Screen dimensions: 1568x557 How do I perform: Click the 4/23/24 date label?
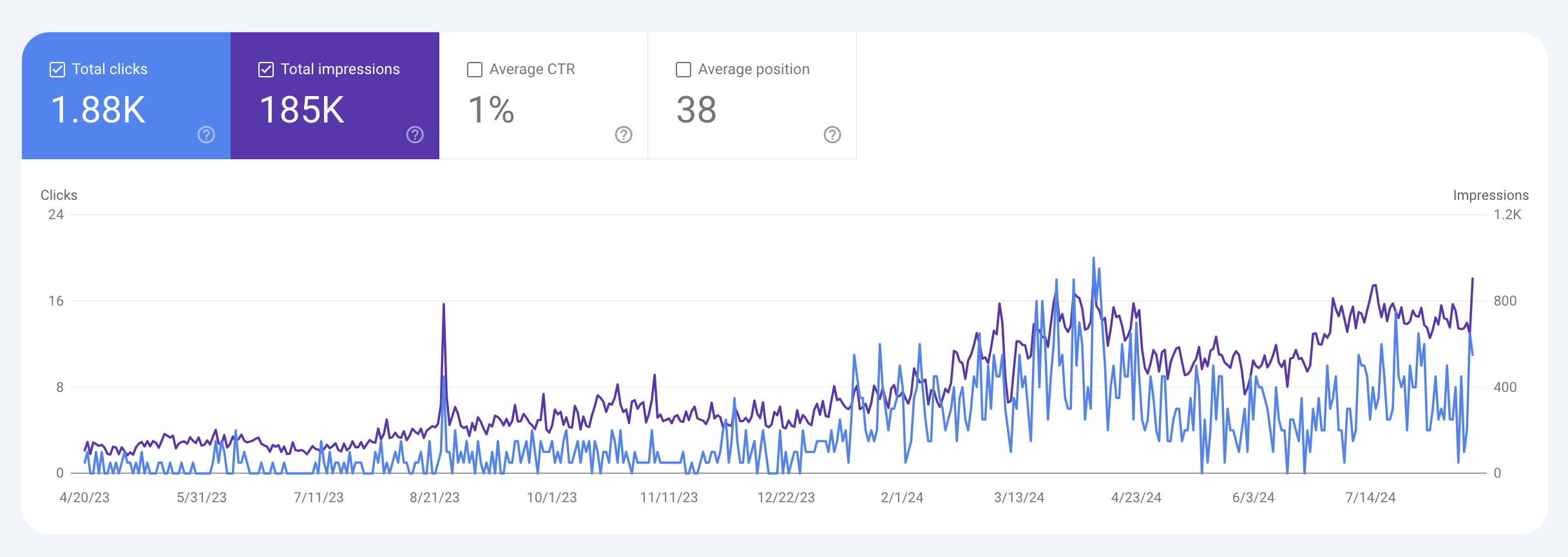click(1136, 498)
